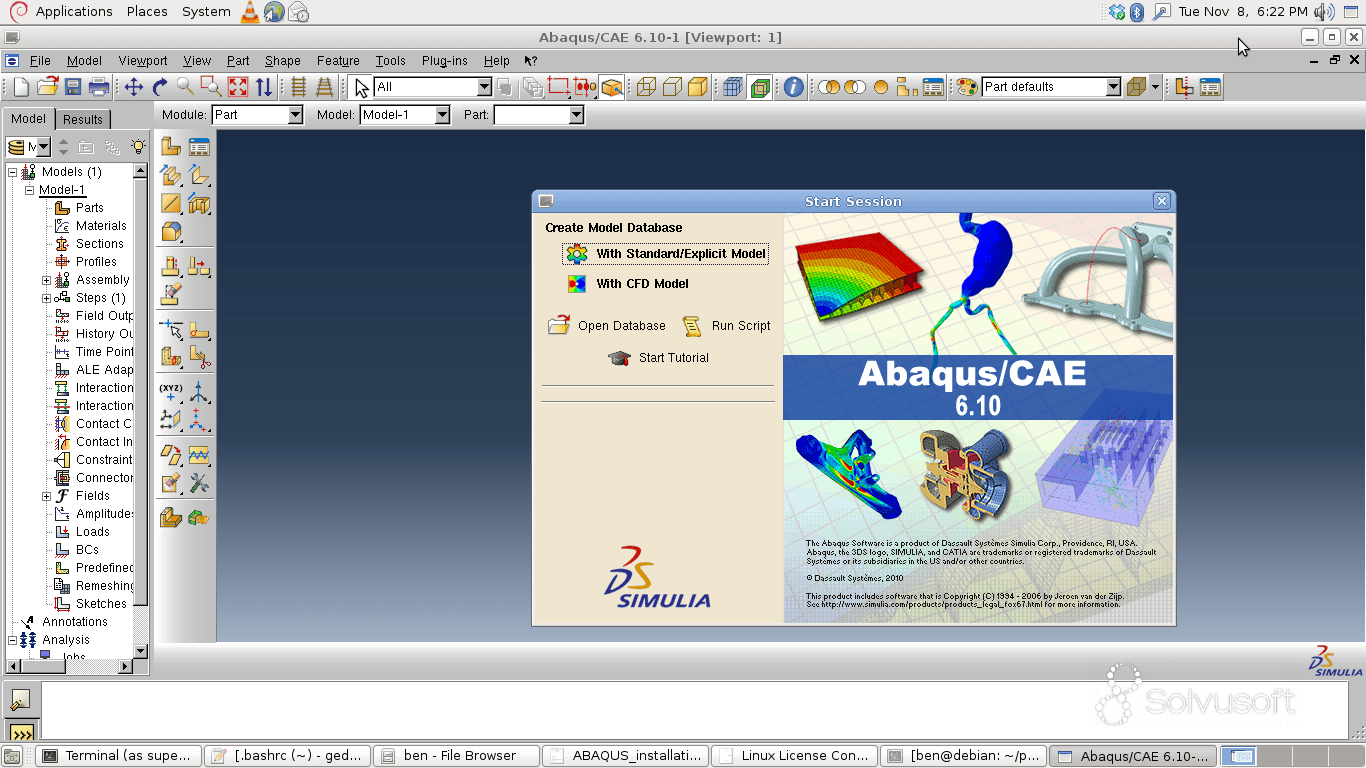Enable shaded render style cube icon
This screenshot has width=1366, height=768.
point(698,87)
